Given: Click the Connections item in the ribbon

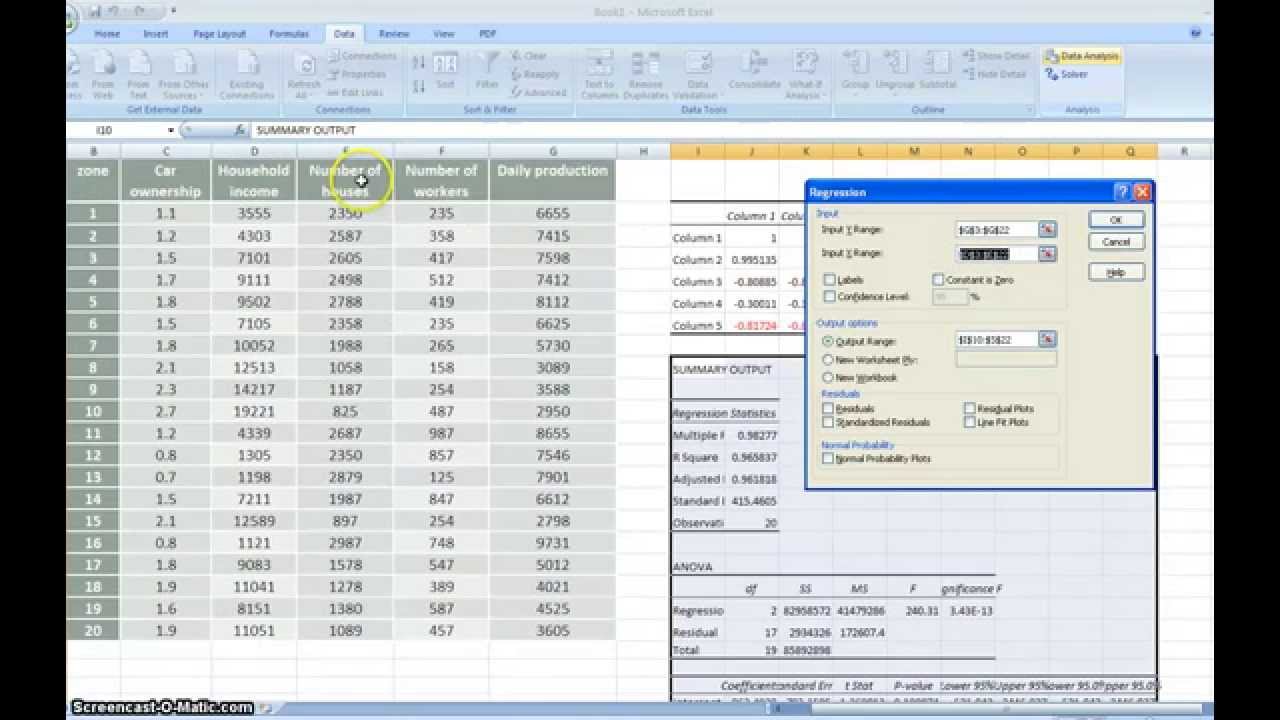Looking at the screenshot, I should 361,56.
